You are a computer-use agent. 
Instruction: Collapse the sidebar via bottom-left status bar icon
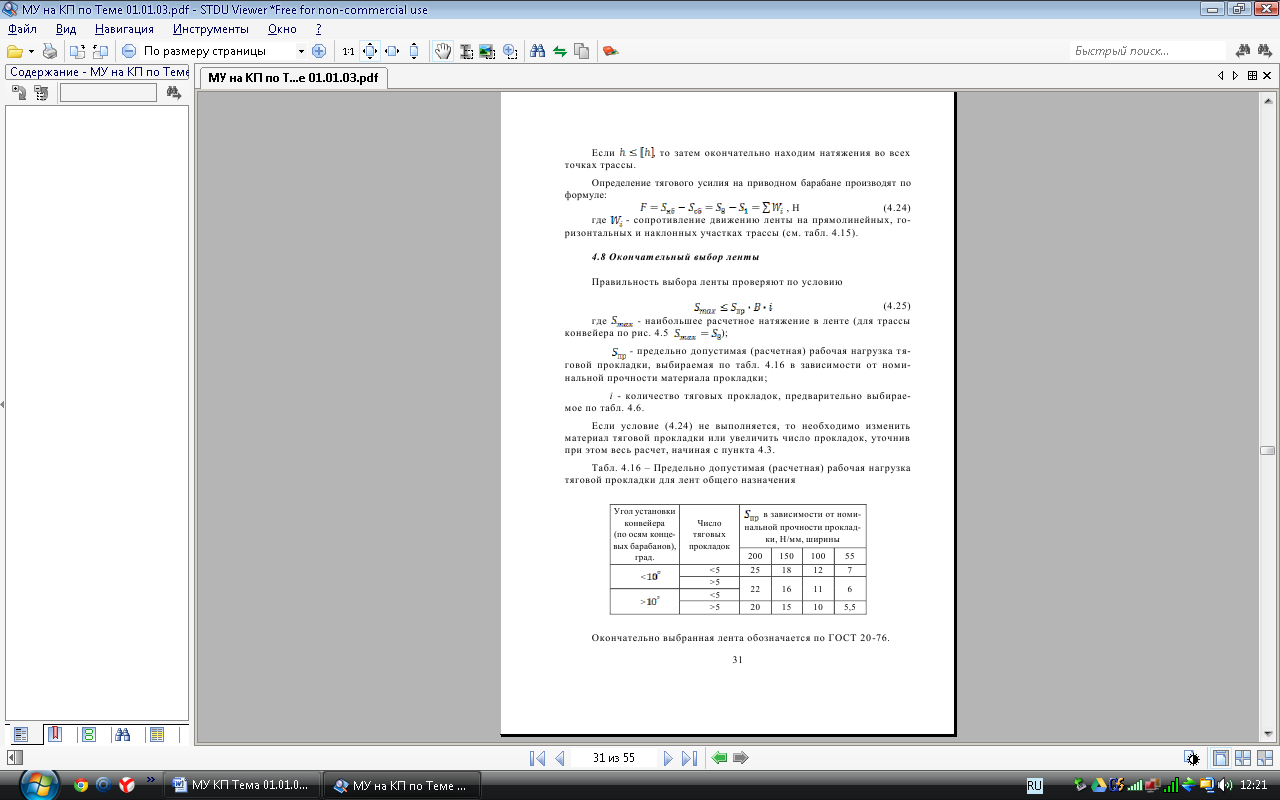click(x=14, y=758)
